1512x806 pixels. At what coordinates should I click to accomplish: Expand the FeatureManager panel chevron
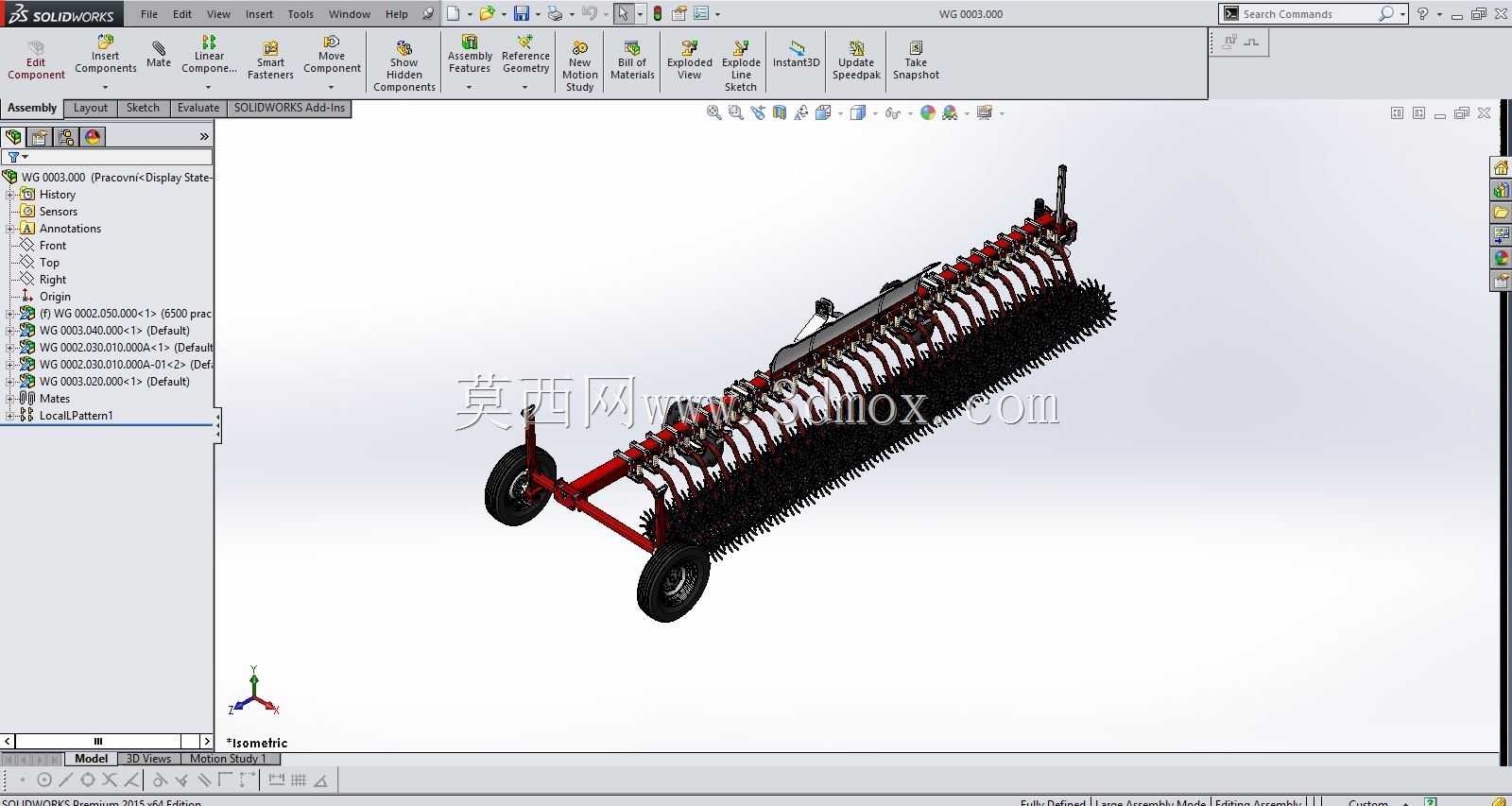204,137
